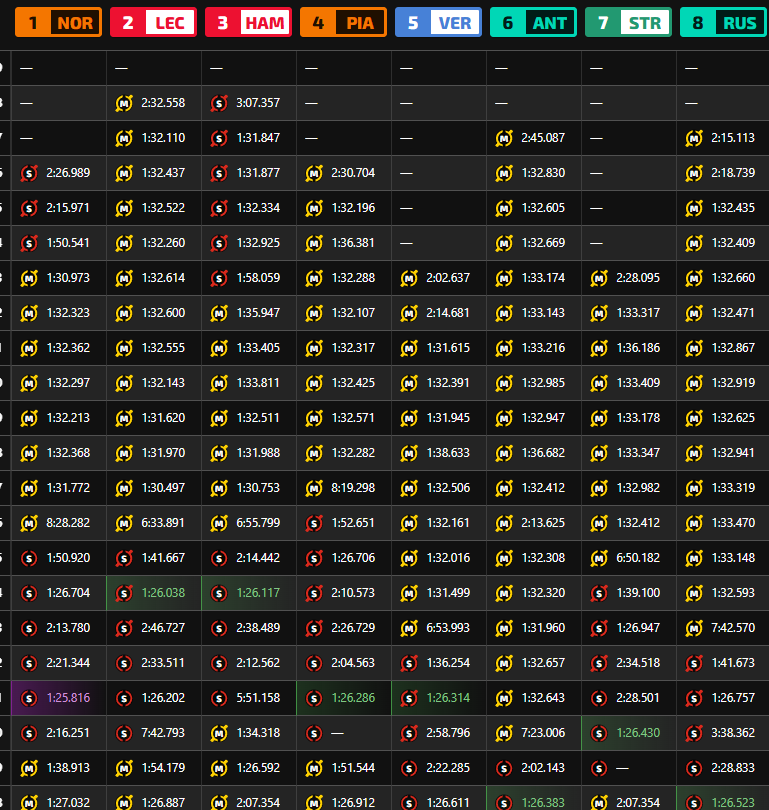The height and width of the screenshot is (810, 769).
Task: Click lap time 2:13.625
Action: coord(543,523)
